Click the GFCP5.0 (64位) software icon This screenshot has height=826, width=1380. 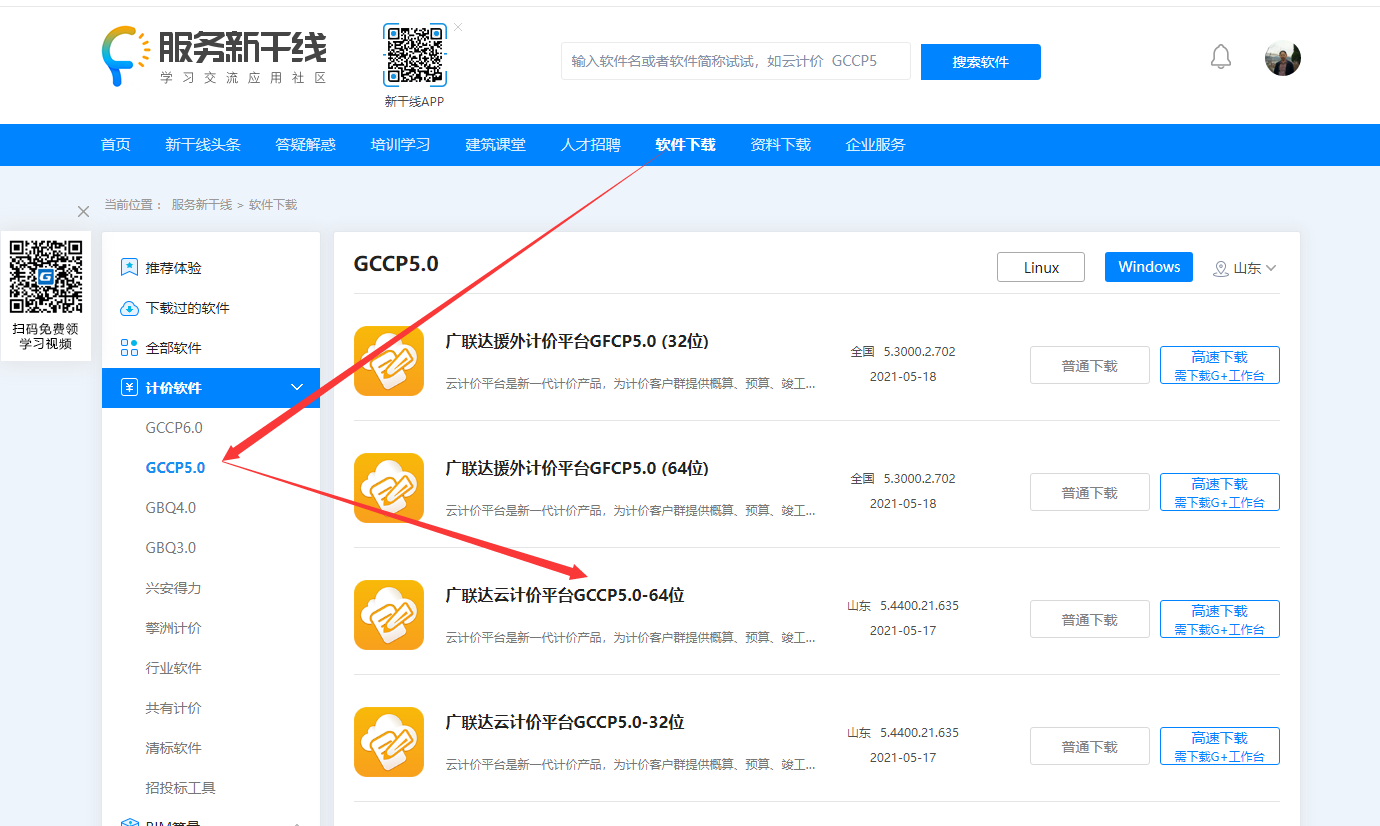click(x=389, y=488)
